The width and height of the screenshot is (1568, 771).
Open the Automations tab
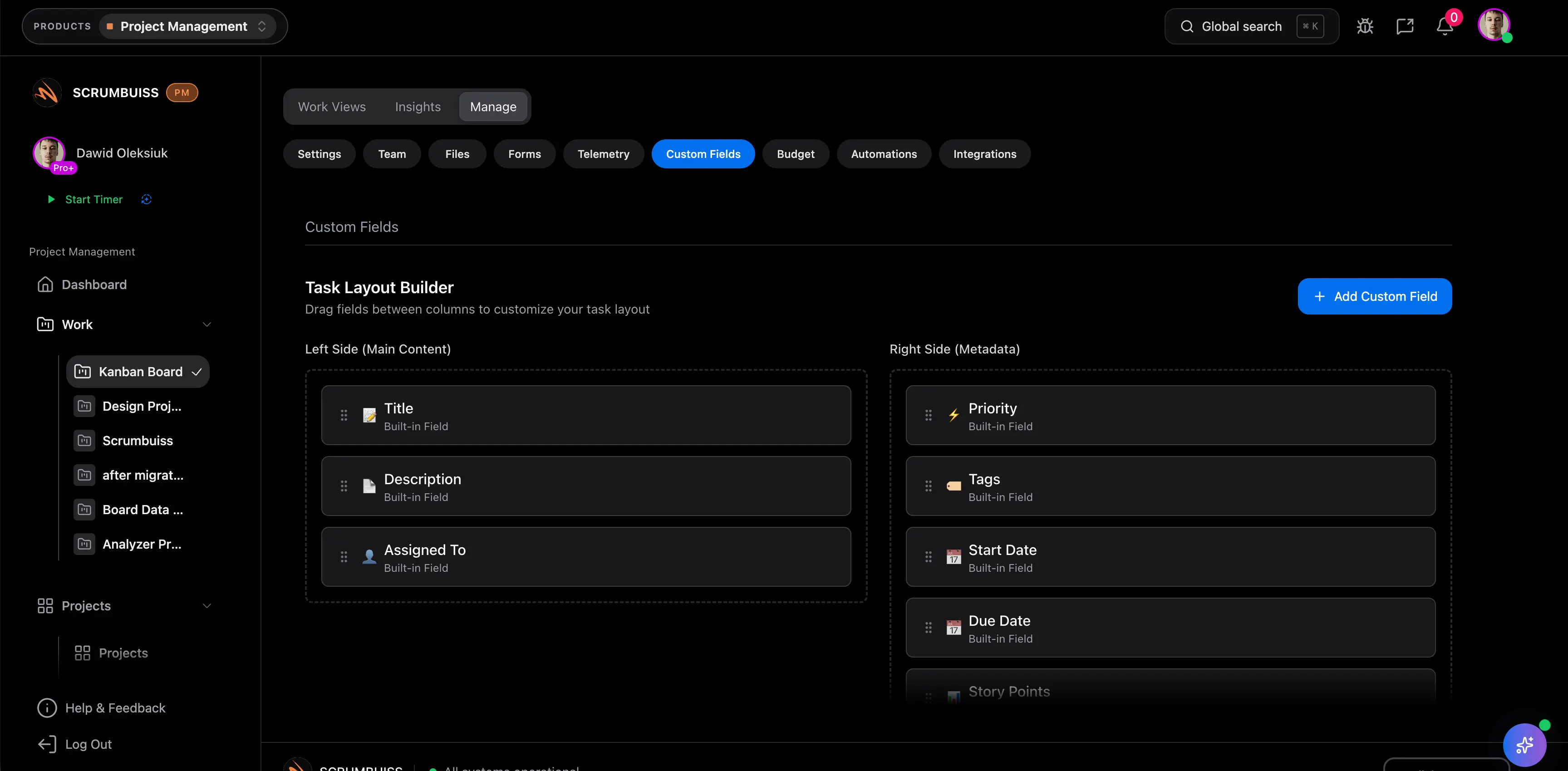pos(883,154)
